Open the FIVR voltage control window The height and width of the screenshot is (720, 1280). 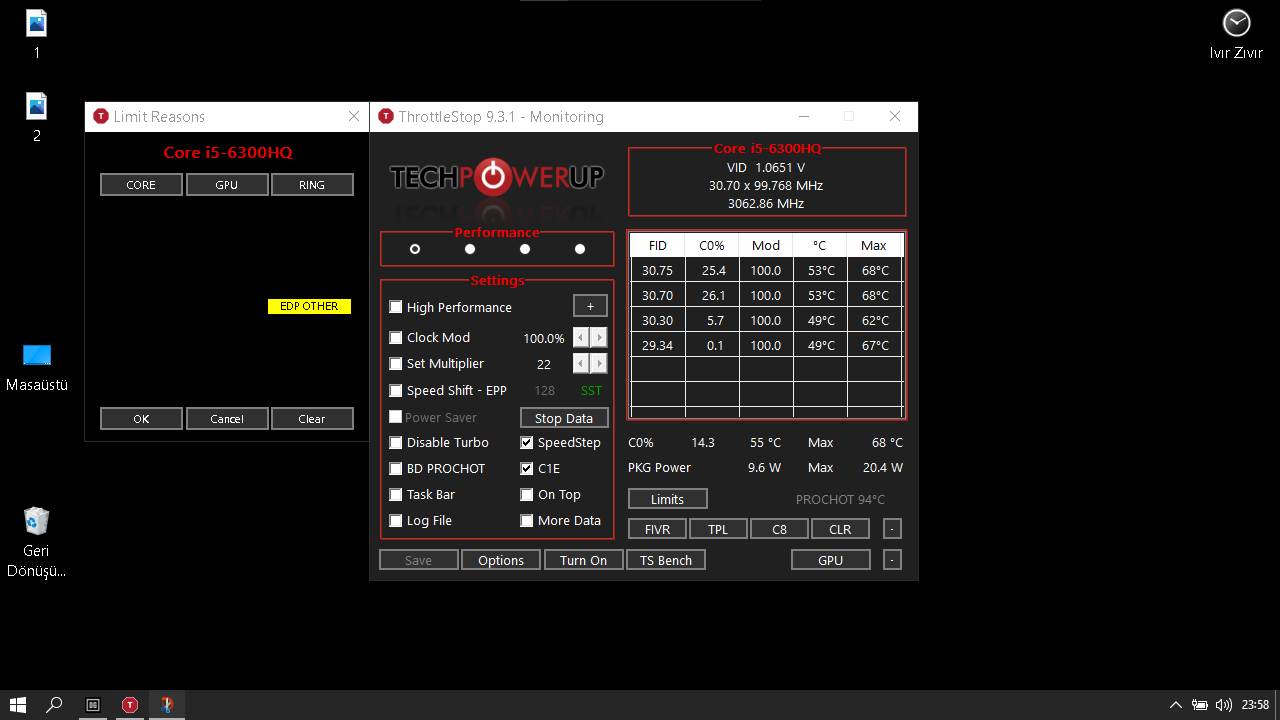657,529
